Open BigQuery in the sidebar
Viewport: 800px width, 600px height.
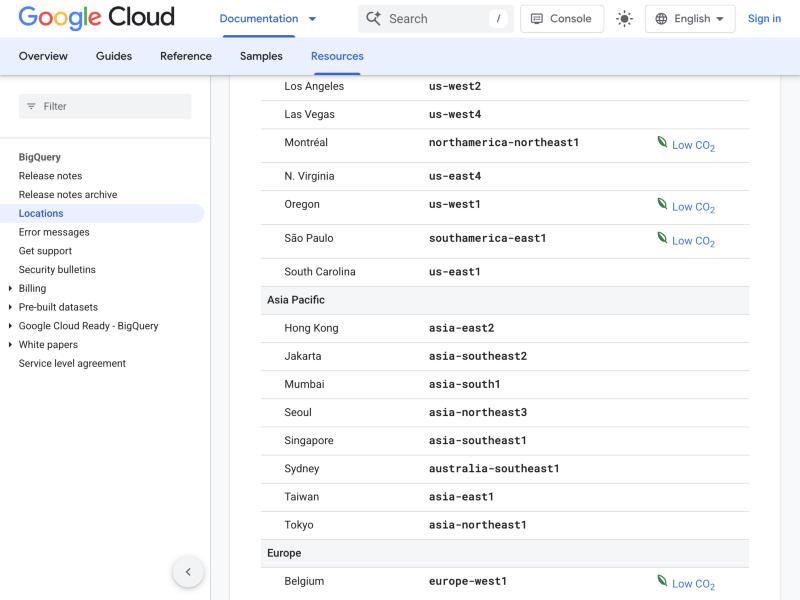click(x=40, y=157)
